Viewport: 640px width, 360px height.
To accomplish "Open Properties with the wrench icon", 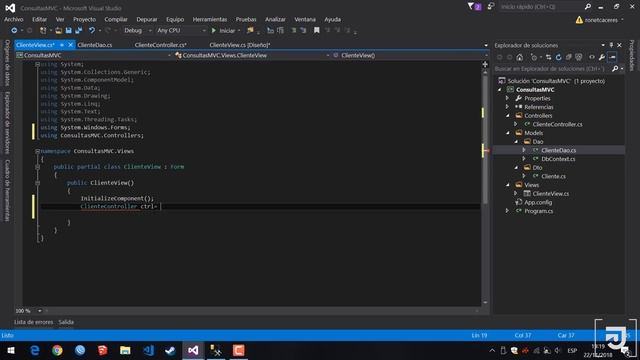I will 602,58.
